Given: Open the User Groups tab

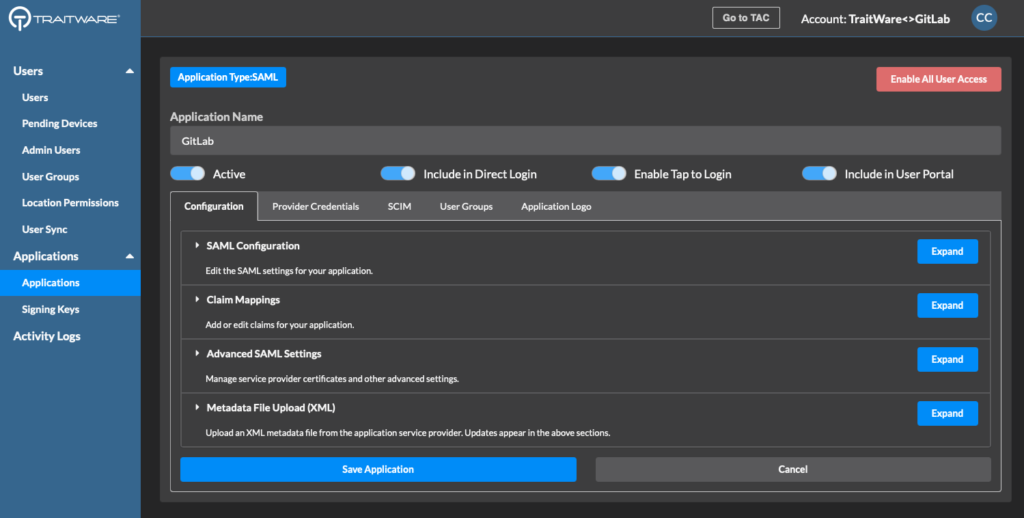Looking at the screenshot, I should pos(466,206).
